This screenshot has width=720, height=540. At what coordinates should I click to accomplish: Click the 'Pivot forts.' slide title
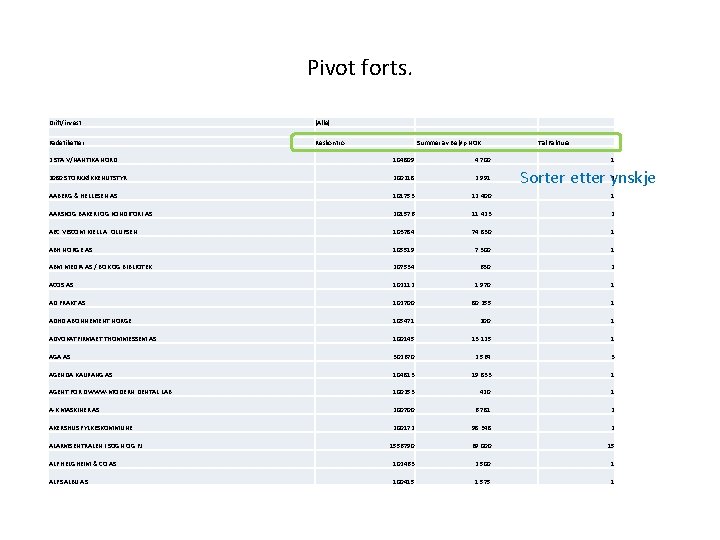coord(360,69)
